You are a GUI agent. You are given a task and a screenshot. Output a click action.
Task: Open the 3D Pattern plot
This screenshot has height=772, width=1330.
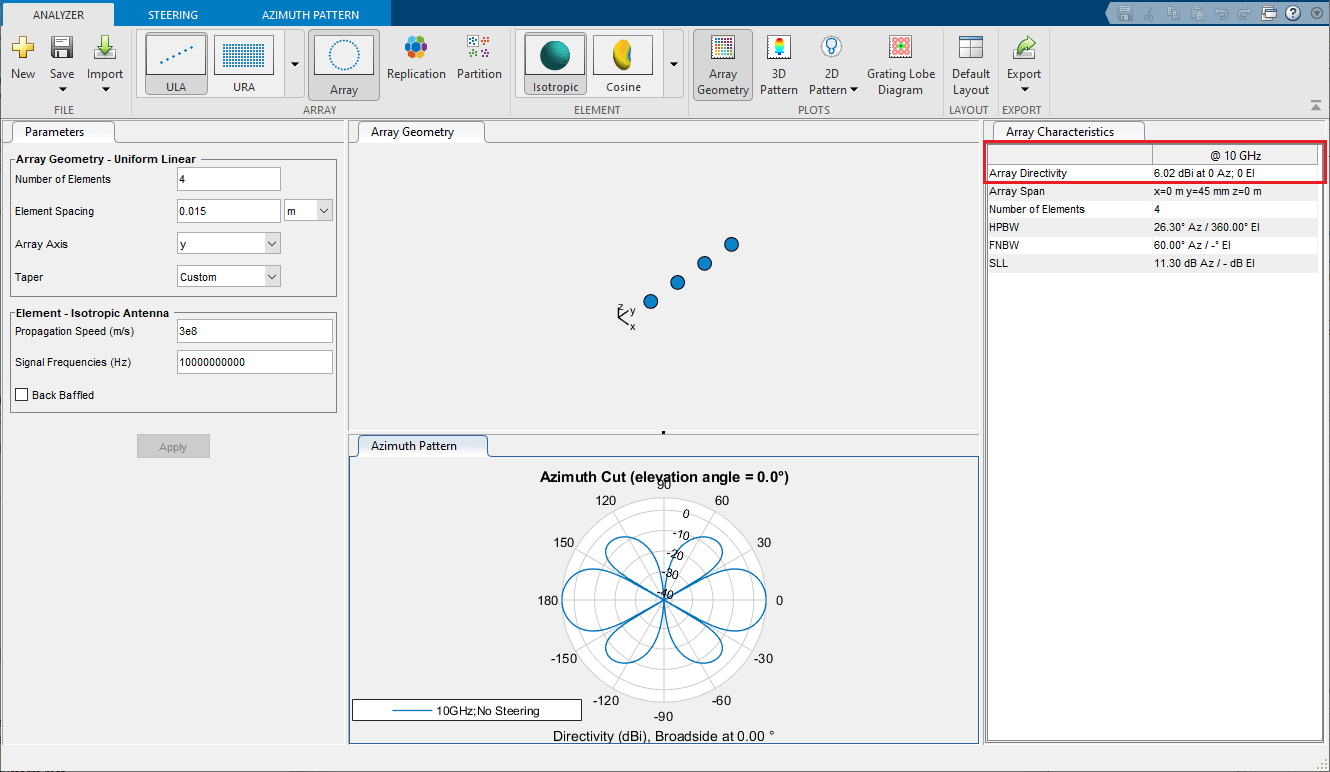778,65
